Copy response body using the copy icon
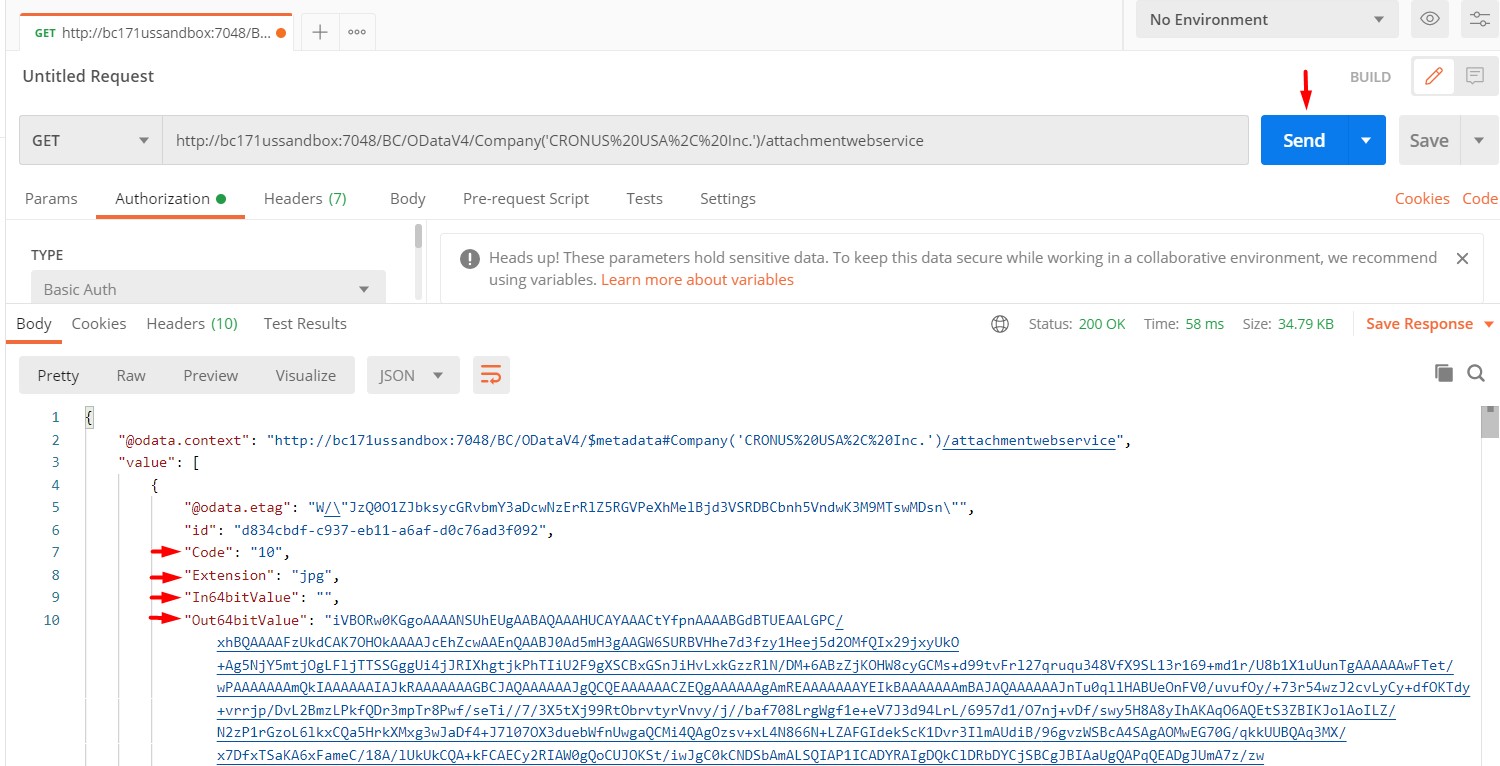 click(1444, 372)
